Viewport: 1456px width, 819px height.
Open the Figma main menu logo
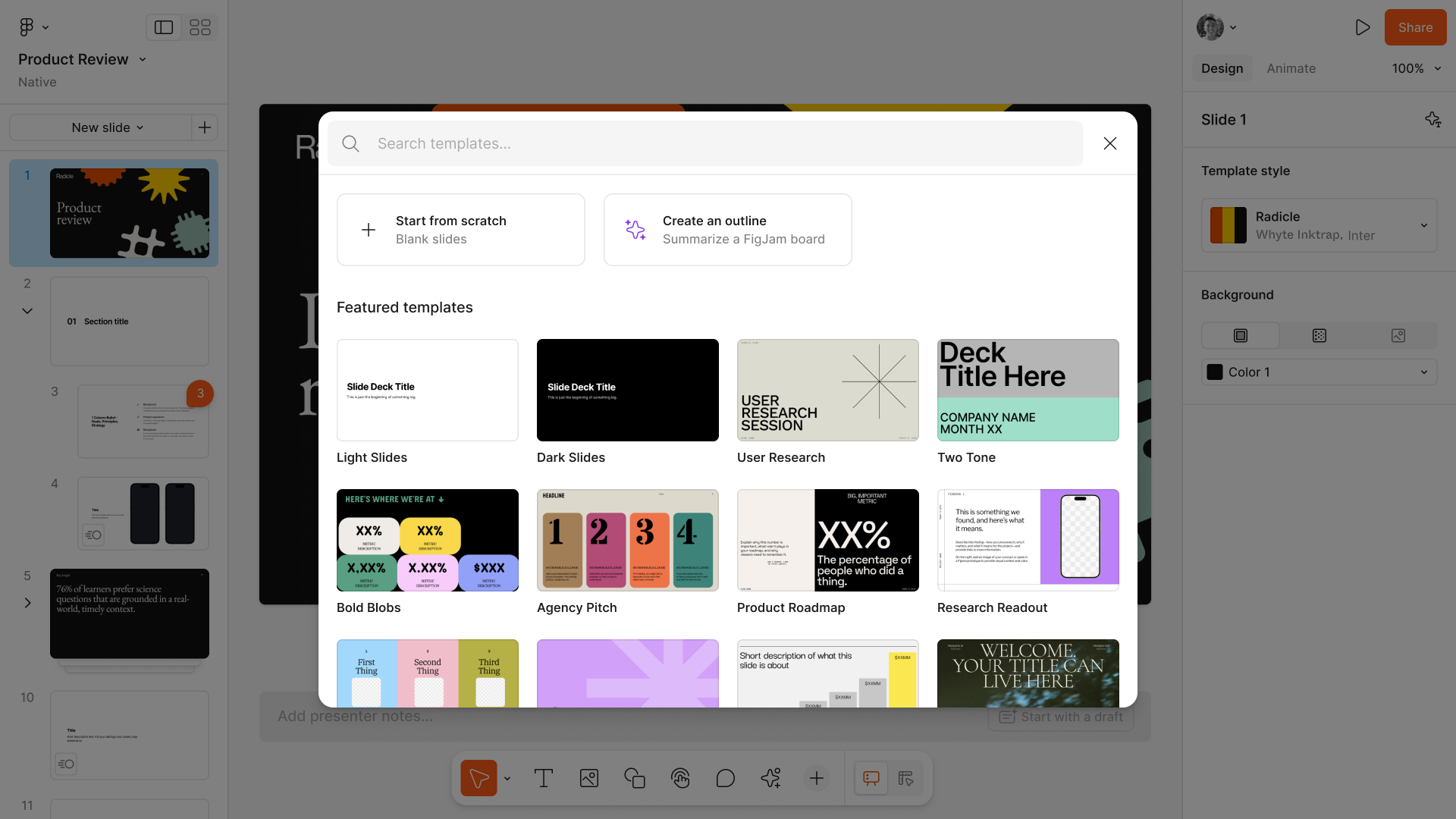tap(27, 27)
